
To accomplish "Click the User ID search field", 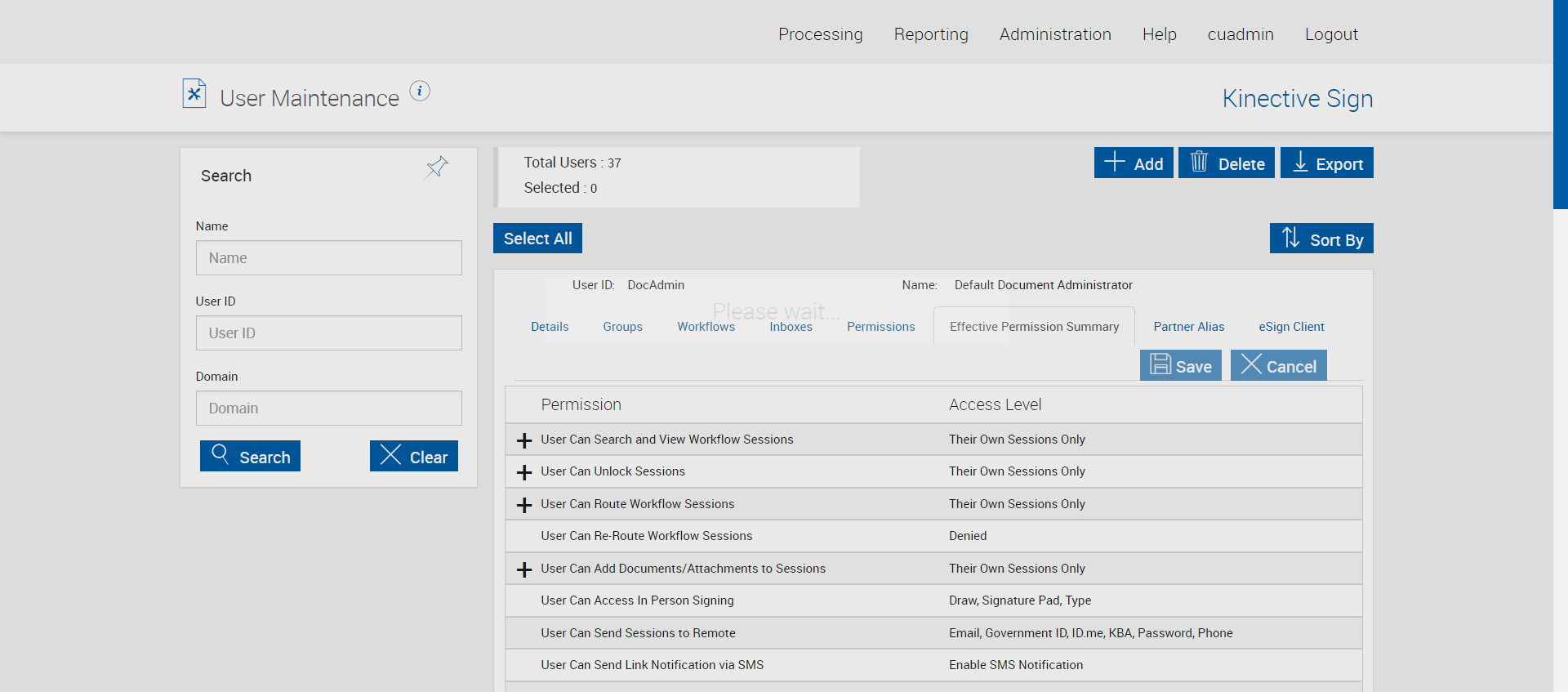I will coord(328,333).
